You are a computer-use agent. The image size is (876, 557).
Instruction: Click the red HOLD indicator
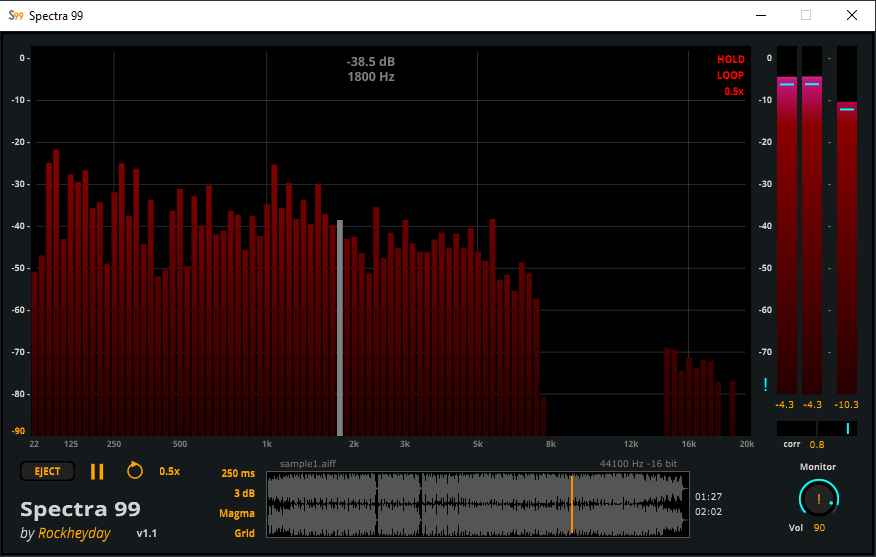click(x=731, y=59)
